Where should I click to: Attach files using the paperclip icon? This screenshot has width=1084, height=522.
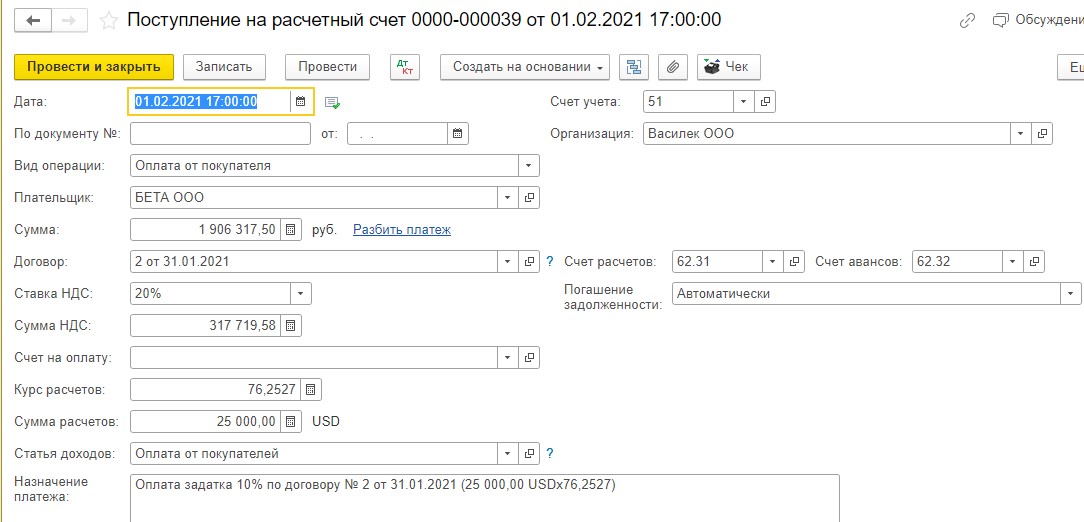[673, 67]
